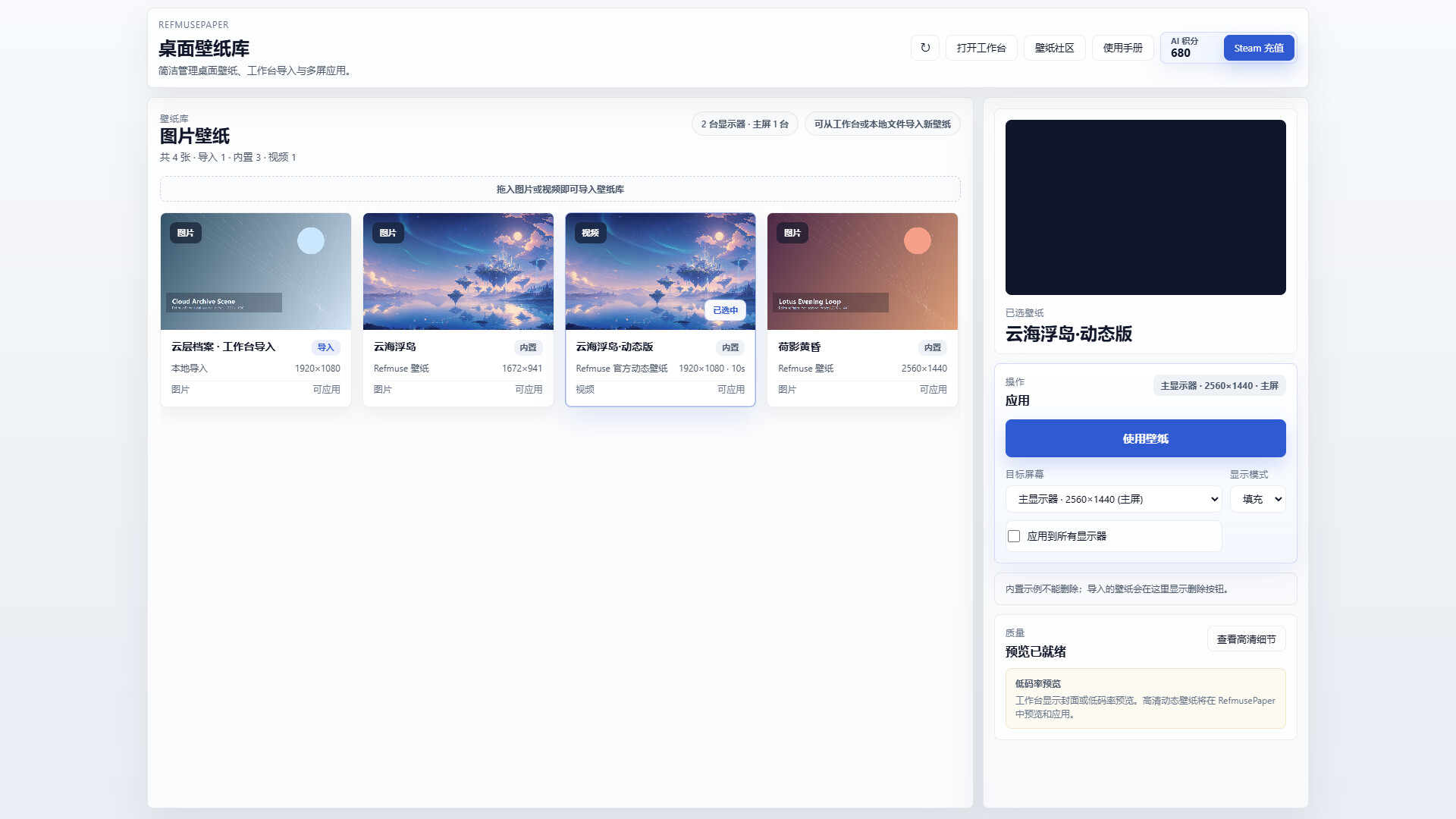Click the 导入 tag on 云层档案 card
Viewport: 1456px width, 819px height.
pos(325,347)
